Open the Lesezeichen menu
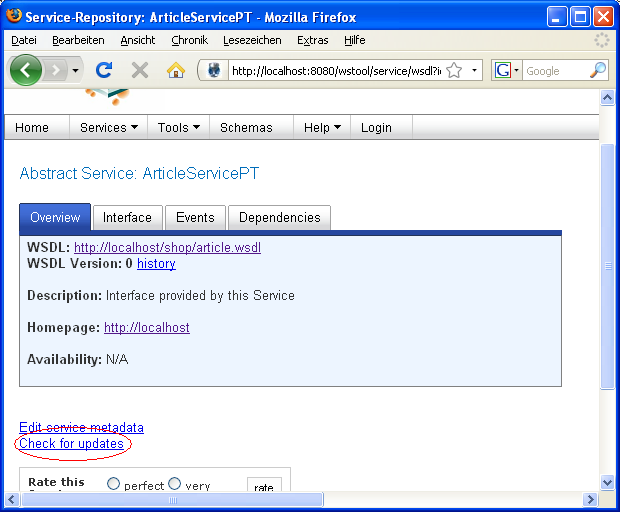Screen dimensions: 620x512 (x=252, y=40)
